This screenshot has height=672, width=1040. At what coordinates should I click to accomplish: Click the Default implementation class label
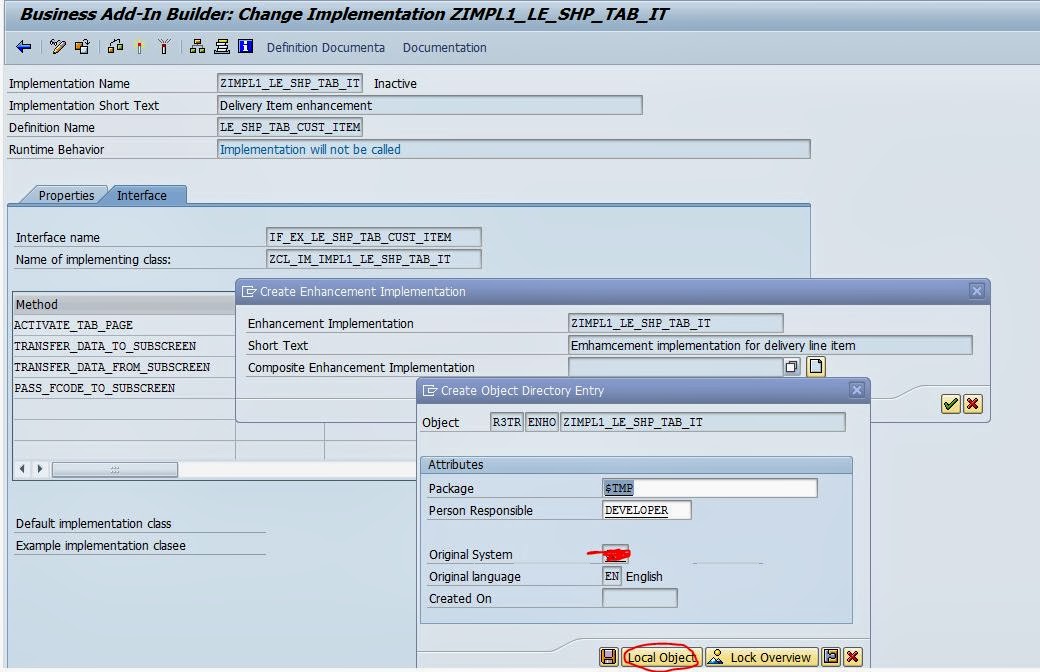(x=94, y=523)
